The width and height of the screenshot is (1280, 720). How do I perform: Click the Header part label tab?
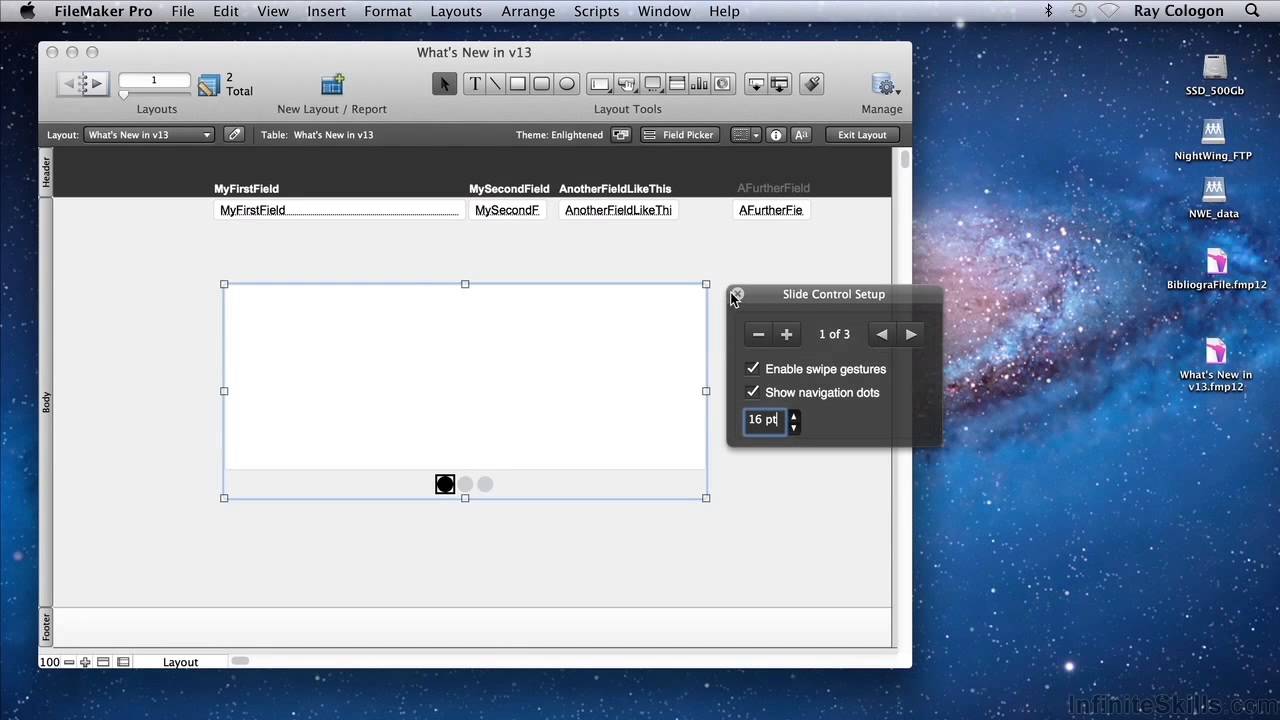46,173
